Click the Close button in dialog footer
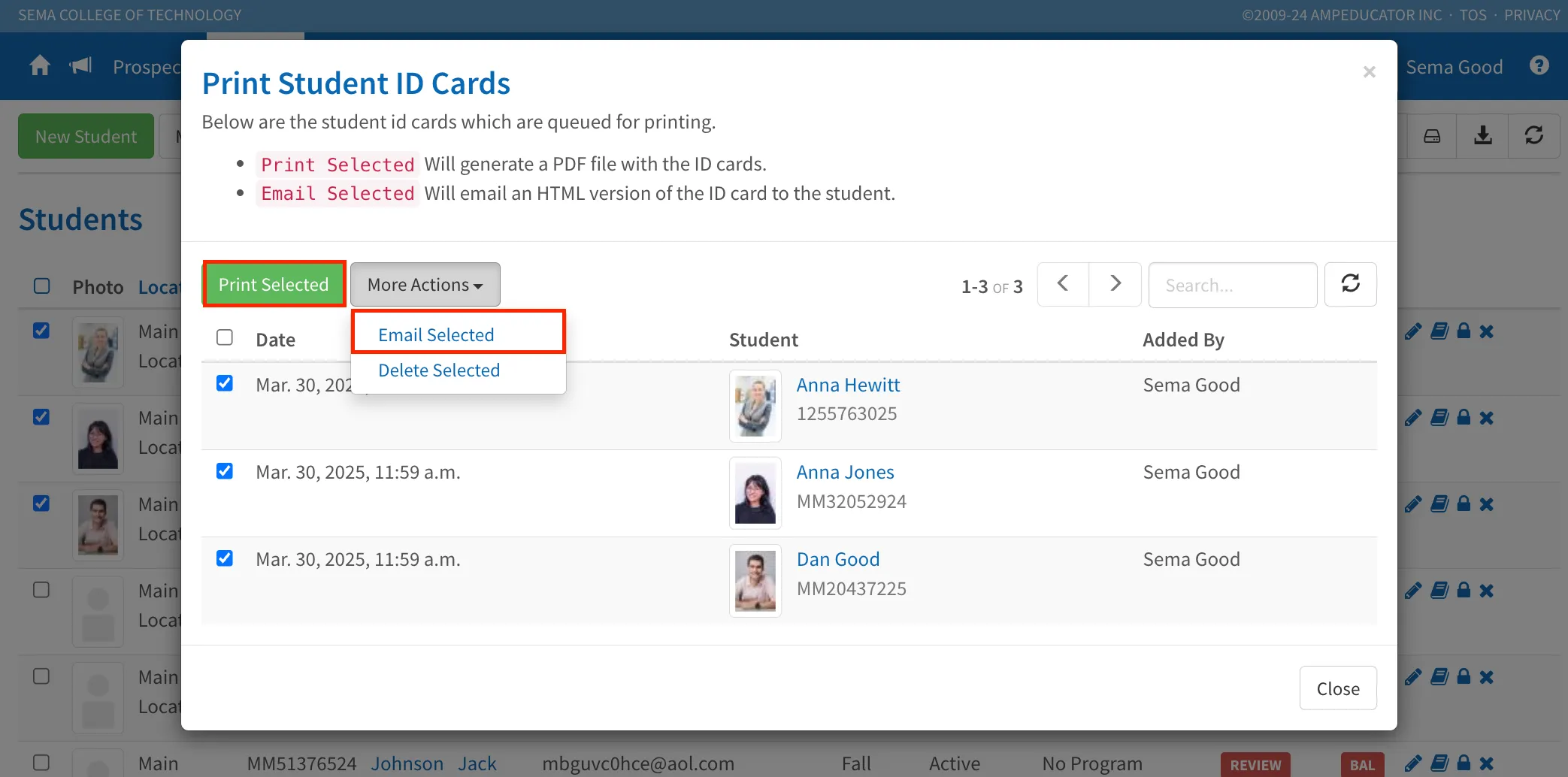Image resolution: width=1568 pixels, height=777 pixels. tap(1338, 688)
